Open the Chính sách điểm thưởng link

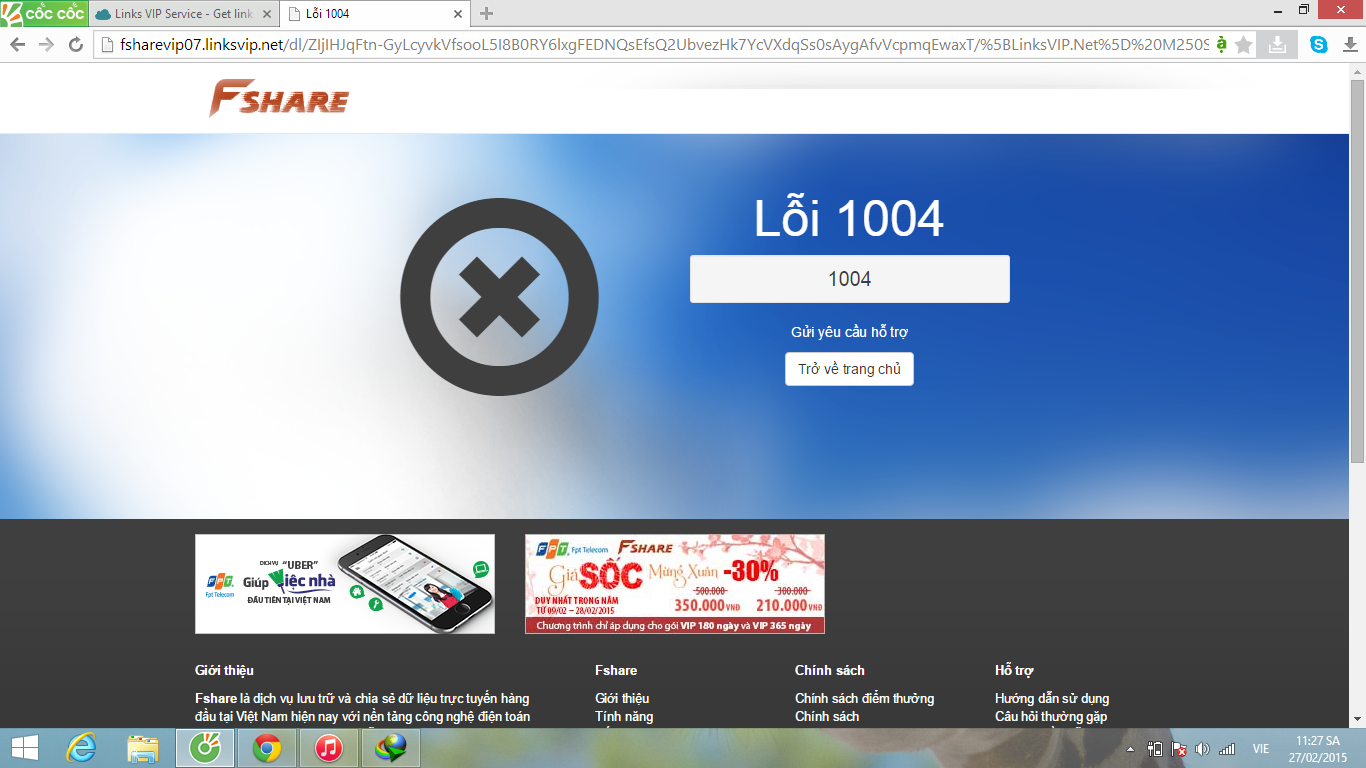(x=864, y=698)
